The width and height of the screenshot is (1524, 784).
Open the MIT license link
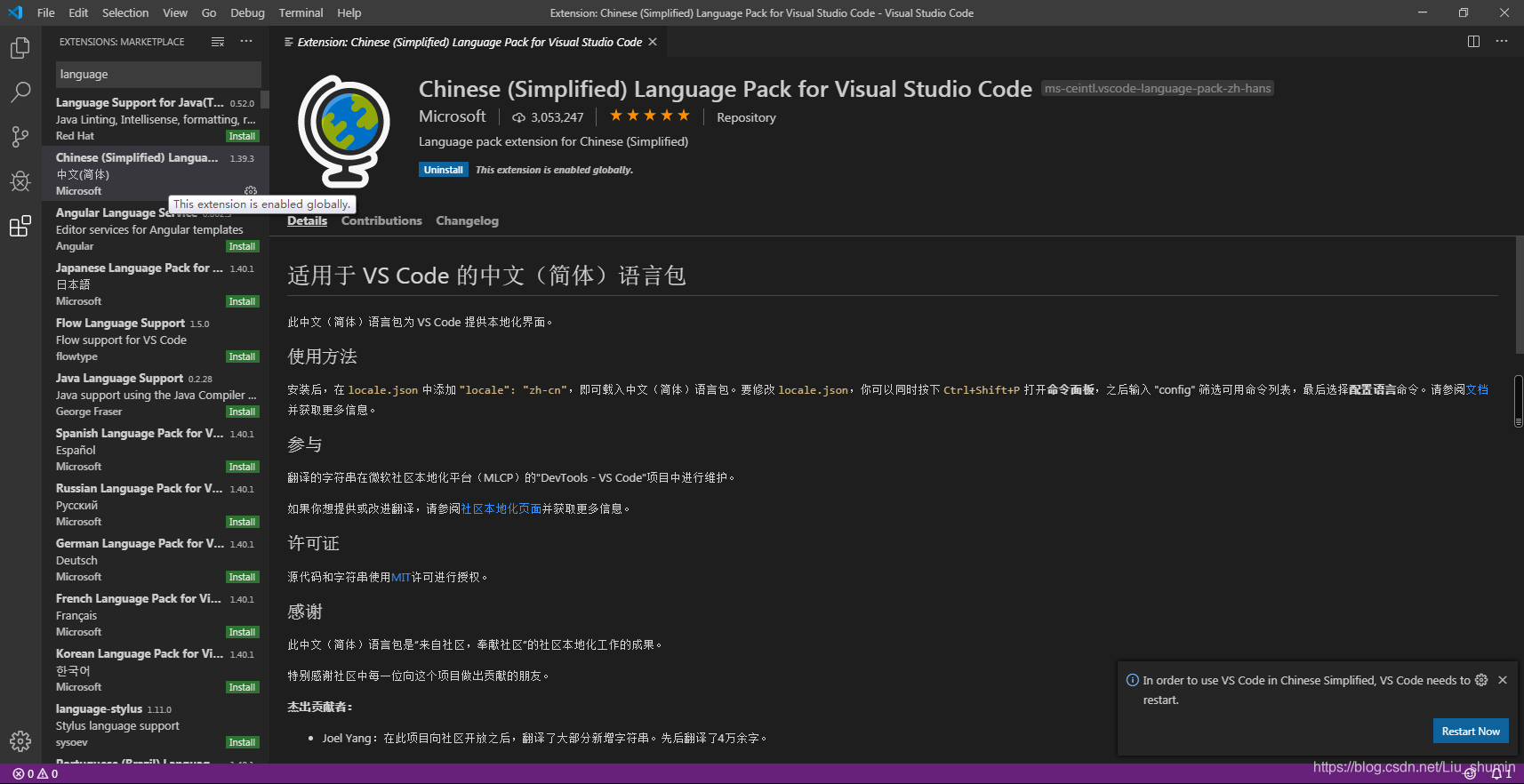pos(401,577)
